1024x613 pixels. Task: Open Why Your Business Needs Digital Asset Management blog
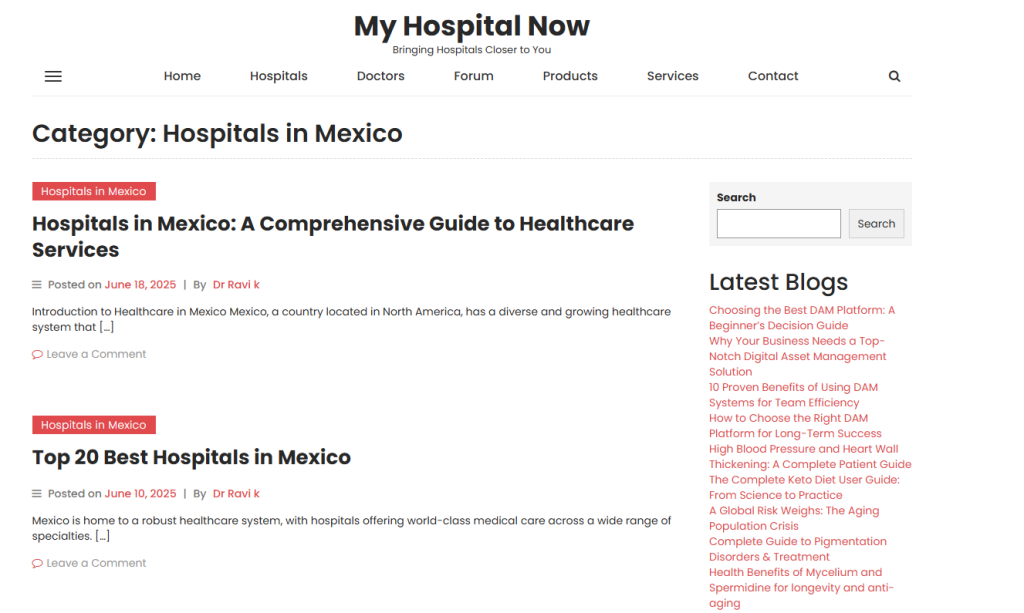798,356
